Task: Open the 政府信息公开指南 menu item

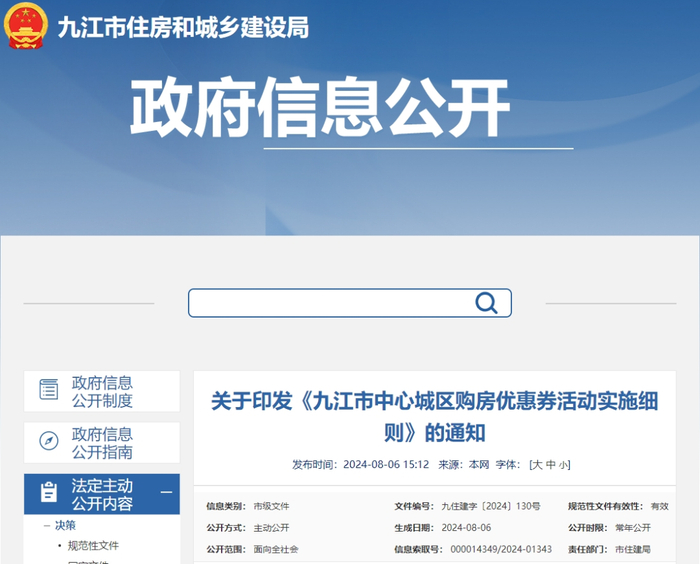Action: [x=102, y=443]
